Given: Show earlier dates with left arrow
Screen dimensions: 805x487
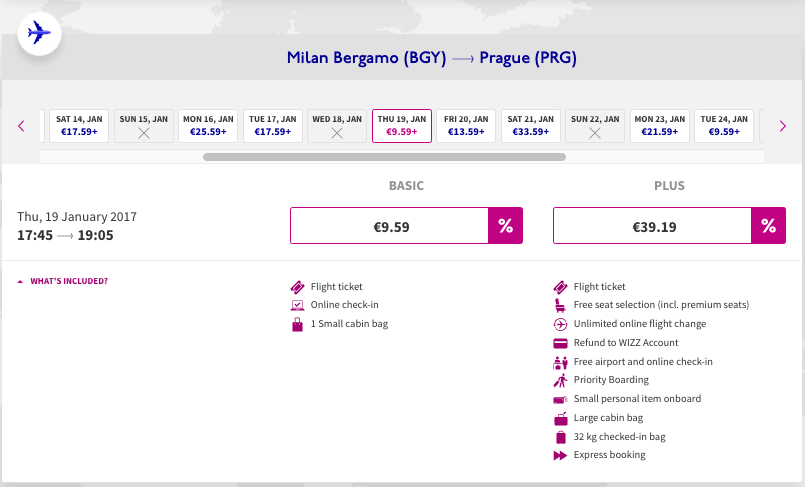Looking at the screenshot, I should pyautogui.click(x=21, y=126).
